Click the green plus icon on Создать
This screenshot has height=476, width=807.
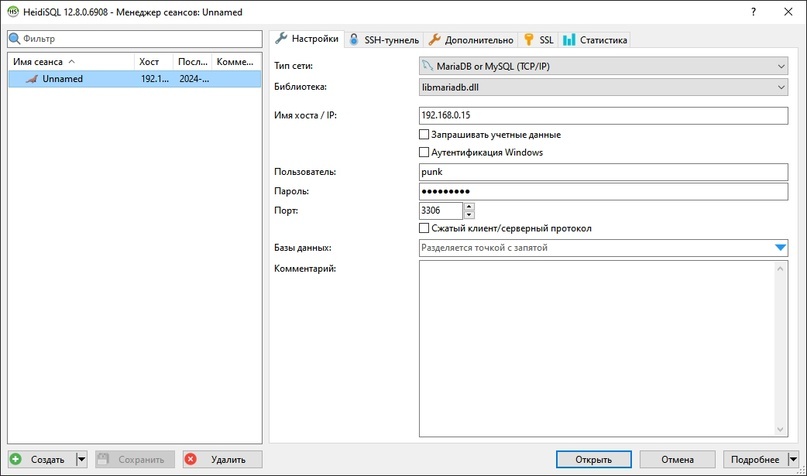[x=16, y=459]
